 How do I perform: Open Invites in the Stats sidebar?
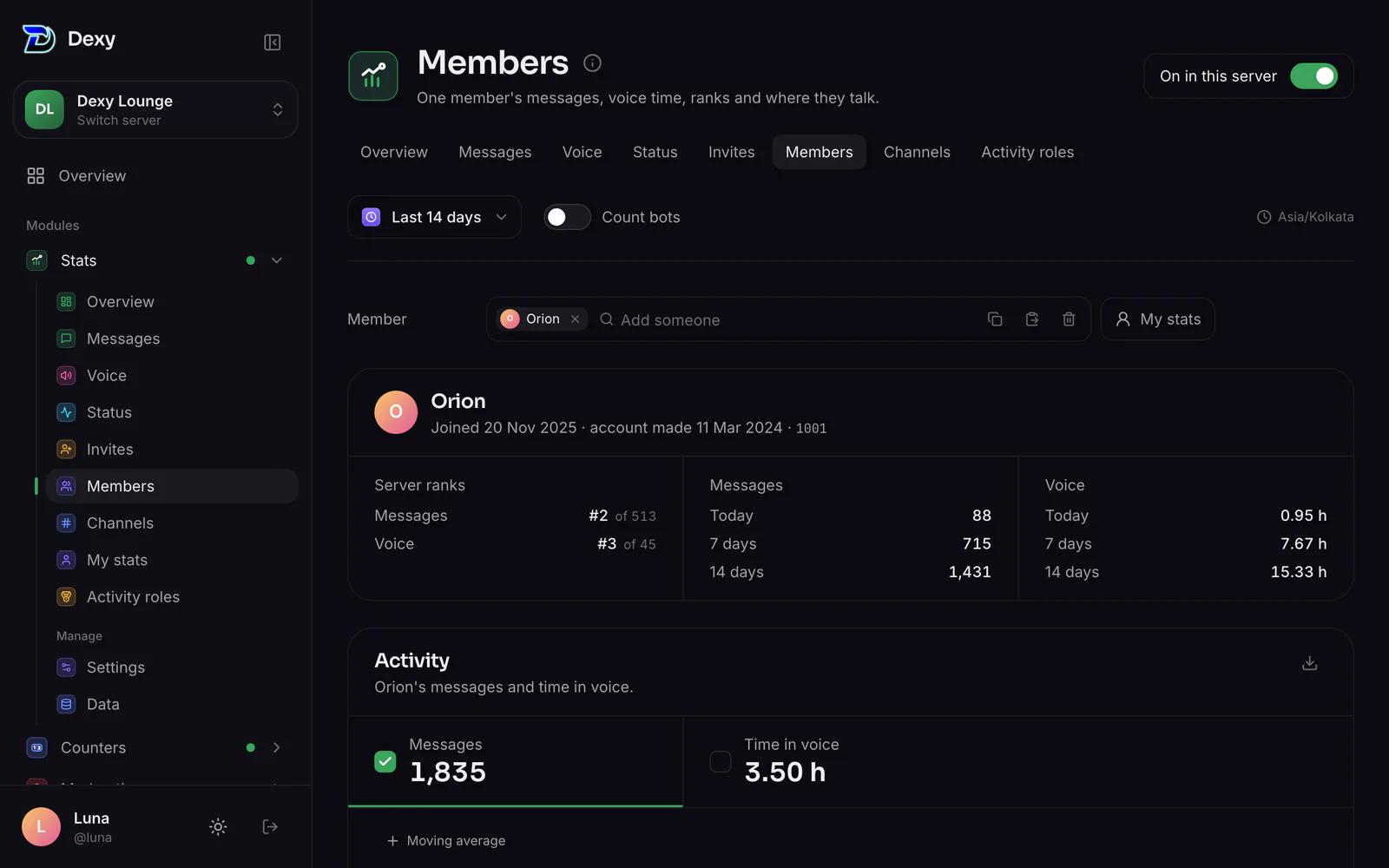[172, 450]
